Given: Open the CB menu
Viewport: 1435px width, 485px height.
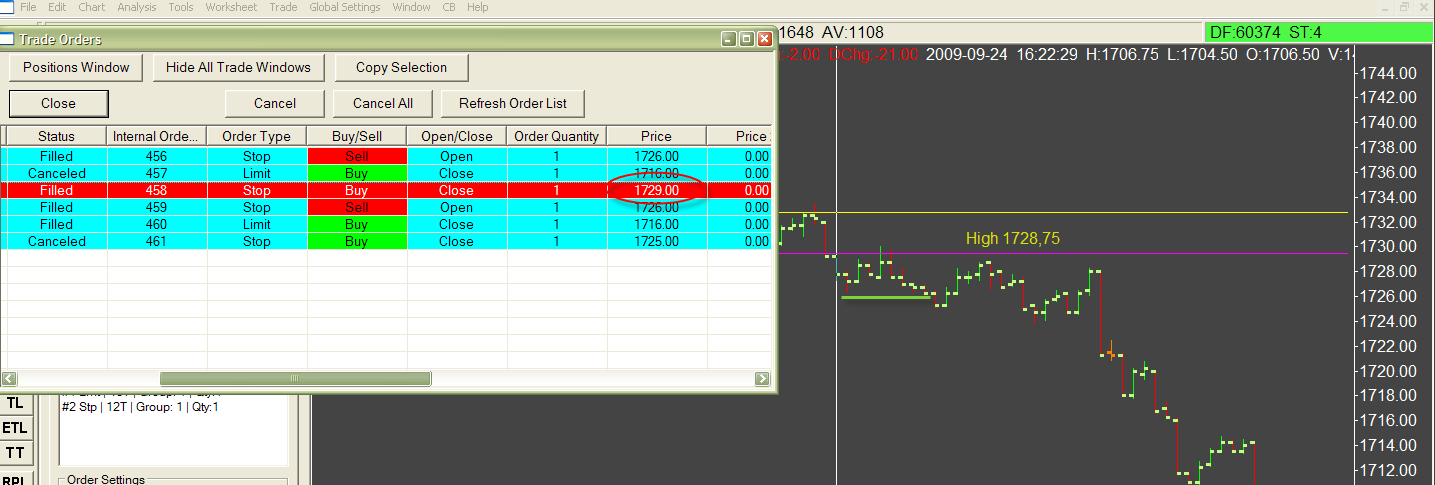Looking at the screenshot, I should (449, 7).
